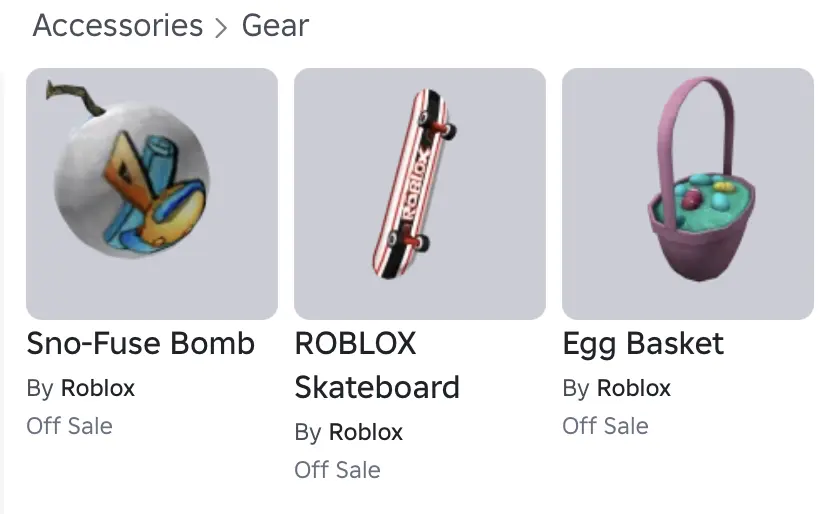Viewport: 838px width, 514px height.
Task: Click the Gear breadcrumb category
Action: pos(275,26)
